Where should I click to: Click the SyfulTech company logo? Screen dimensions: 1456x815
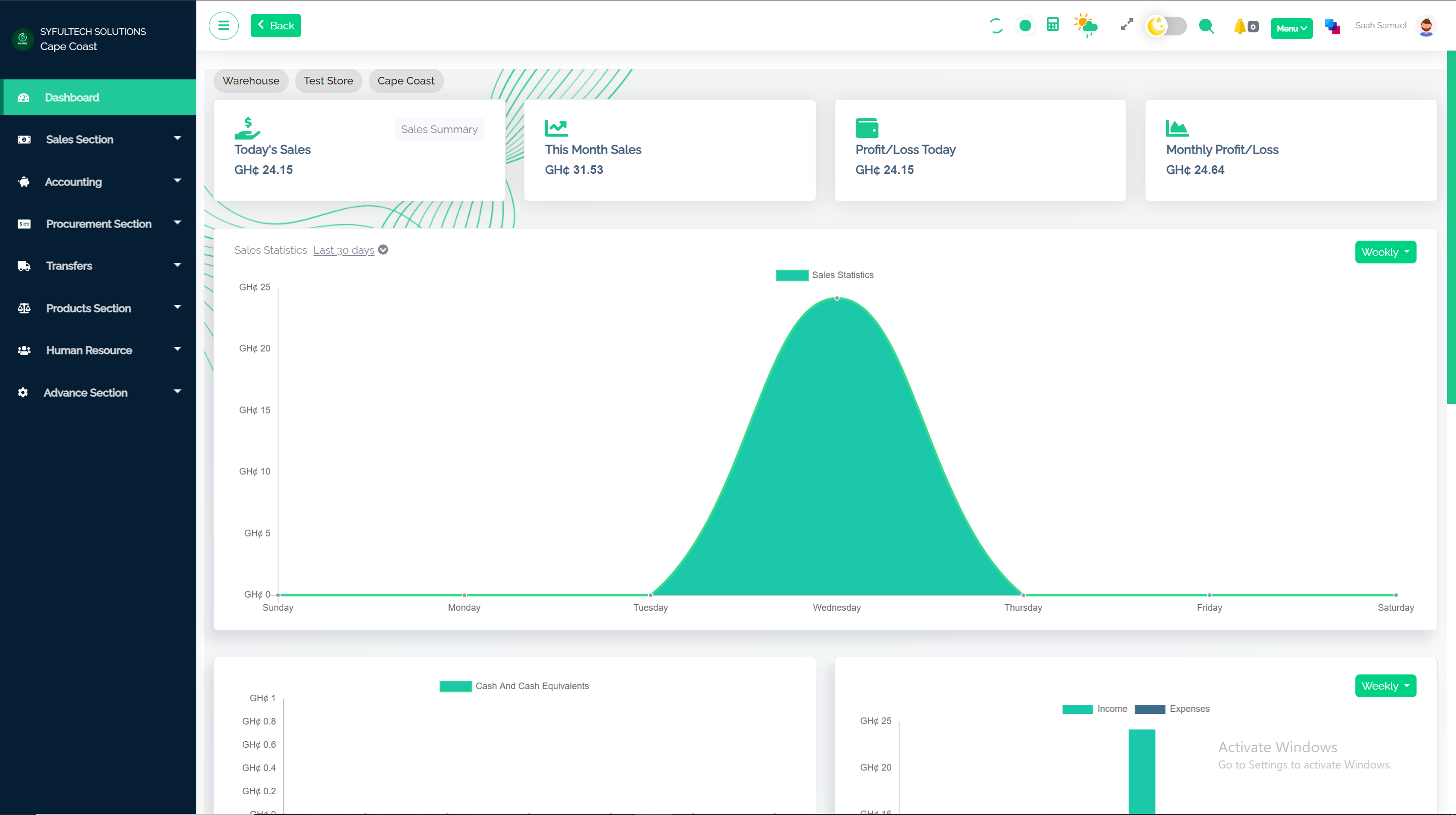pos(23,39)
